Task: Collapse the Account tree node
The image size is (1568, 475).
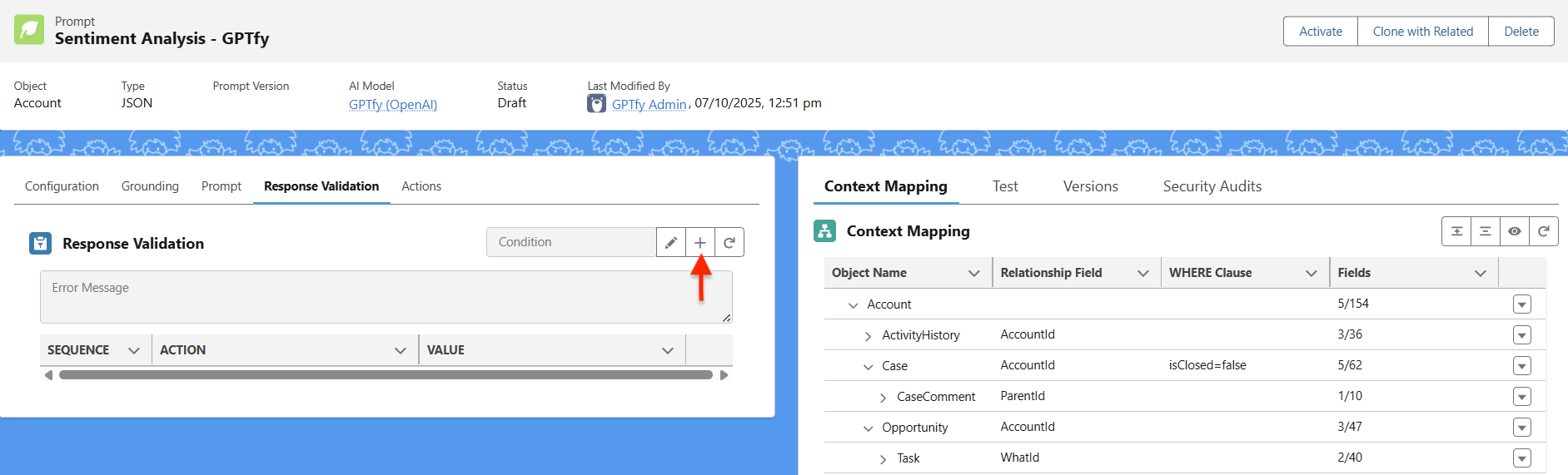Action: 853,305
